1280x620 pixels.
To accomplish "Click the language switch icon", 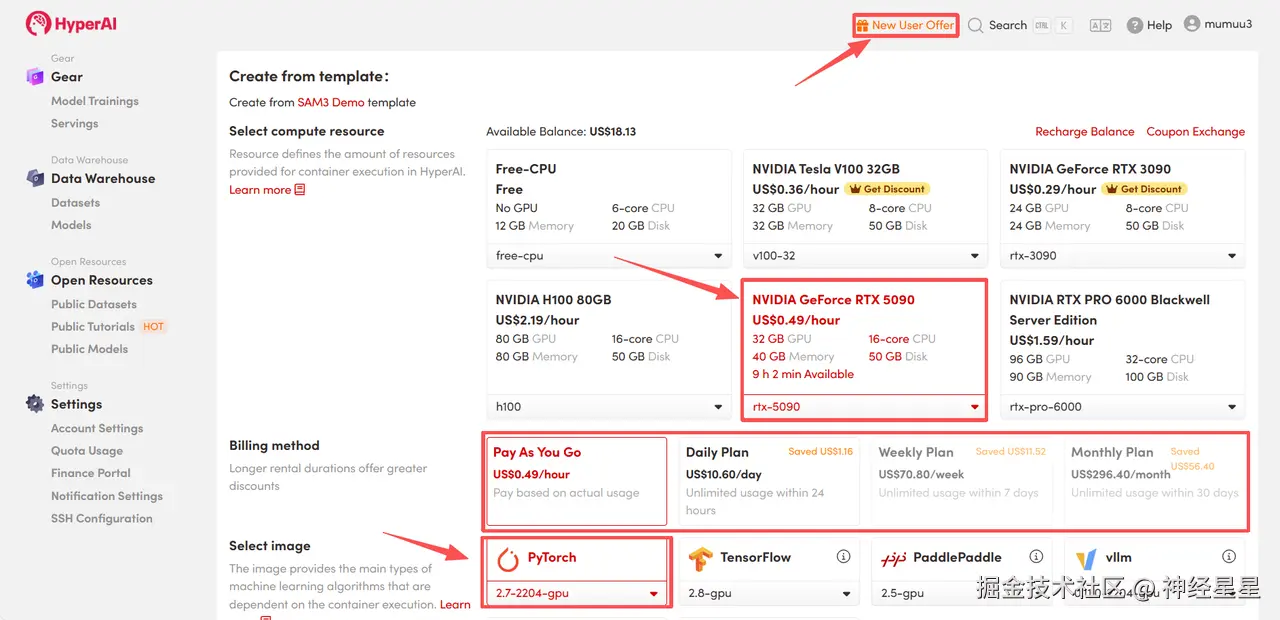I will tap(1100, 26).
